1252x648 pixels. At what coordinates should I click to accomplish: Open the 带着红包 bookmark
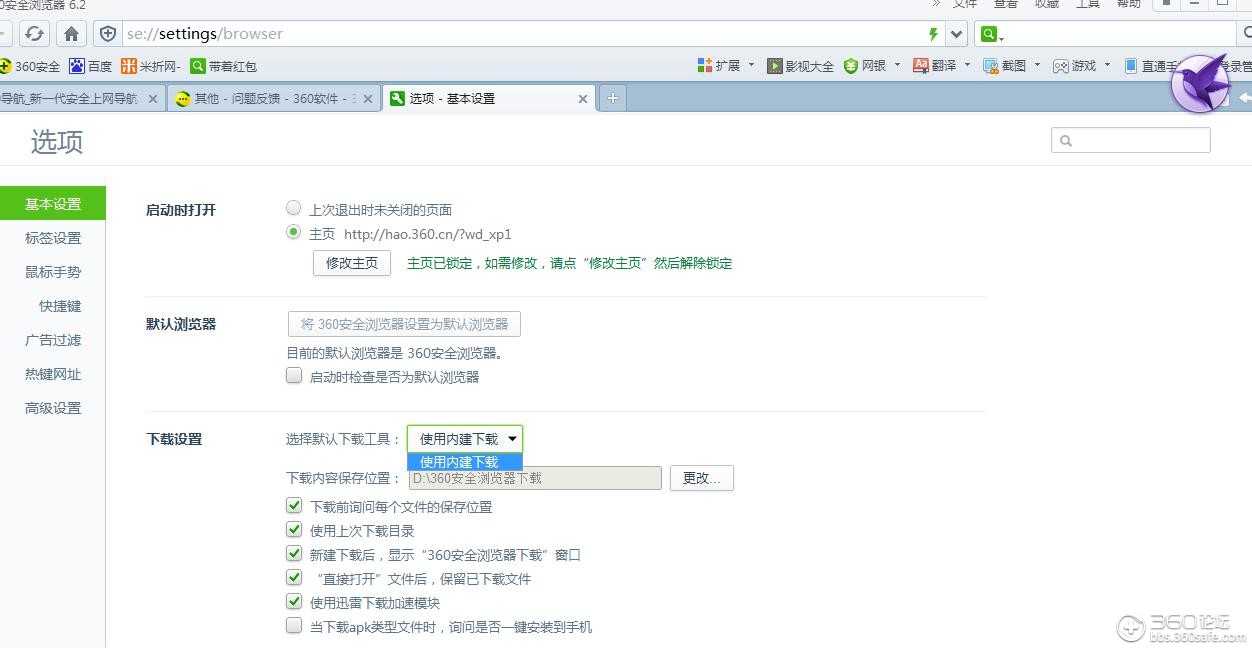224,66
